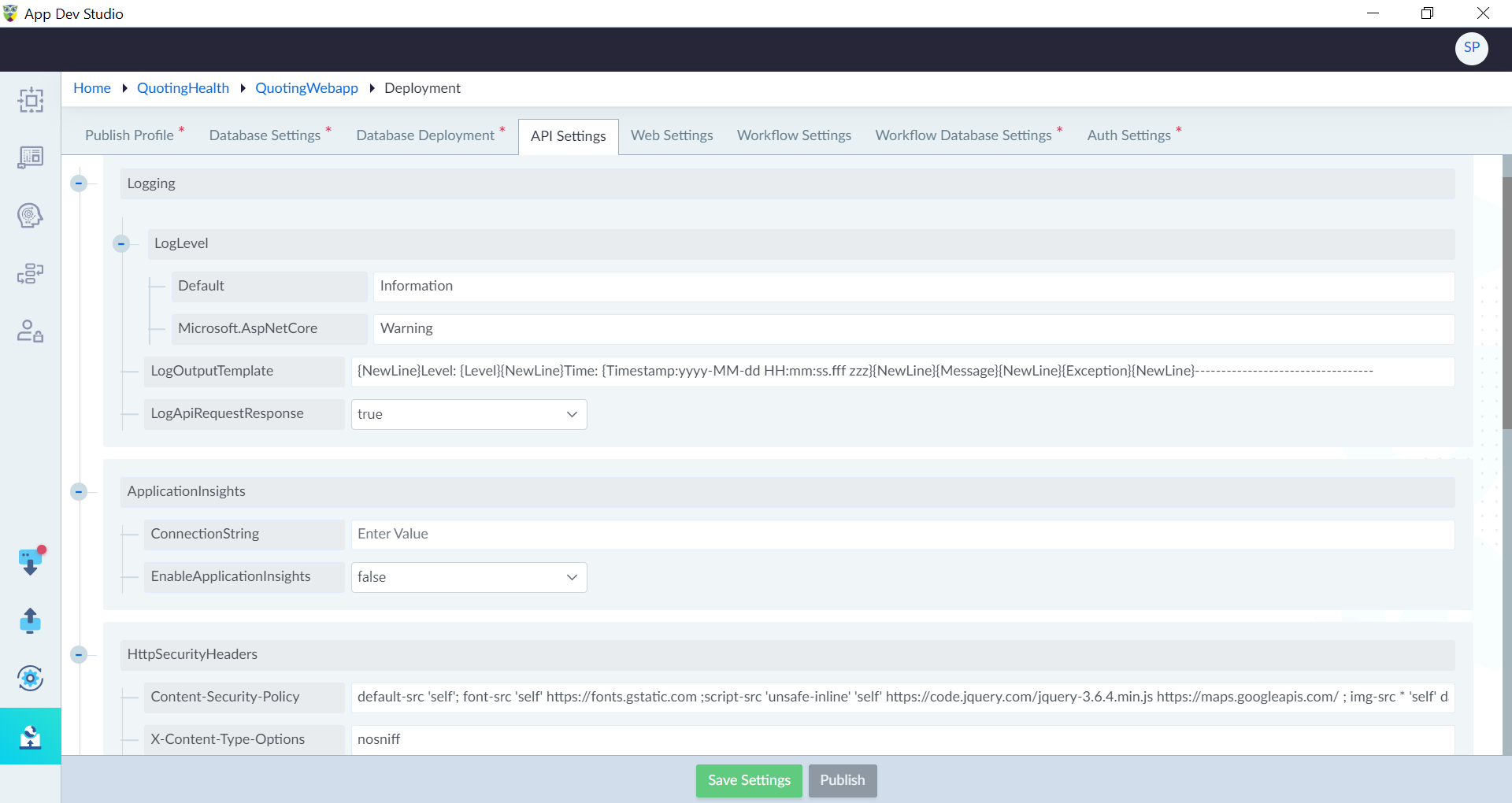1512x803 pixels.
Task: Open the sidebar page layout icon
Action: pos(31,157)
